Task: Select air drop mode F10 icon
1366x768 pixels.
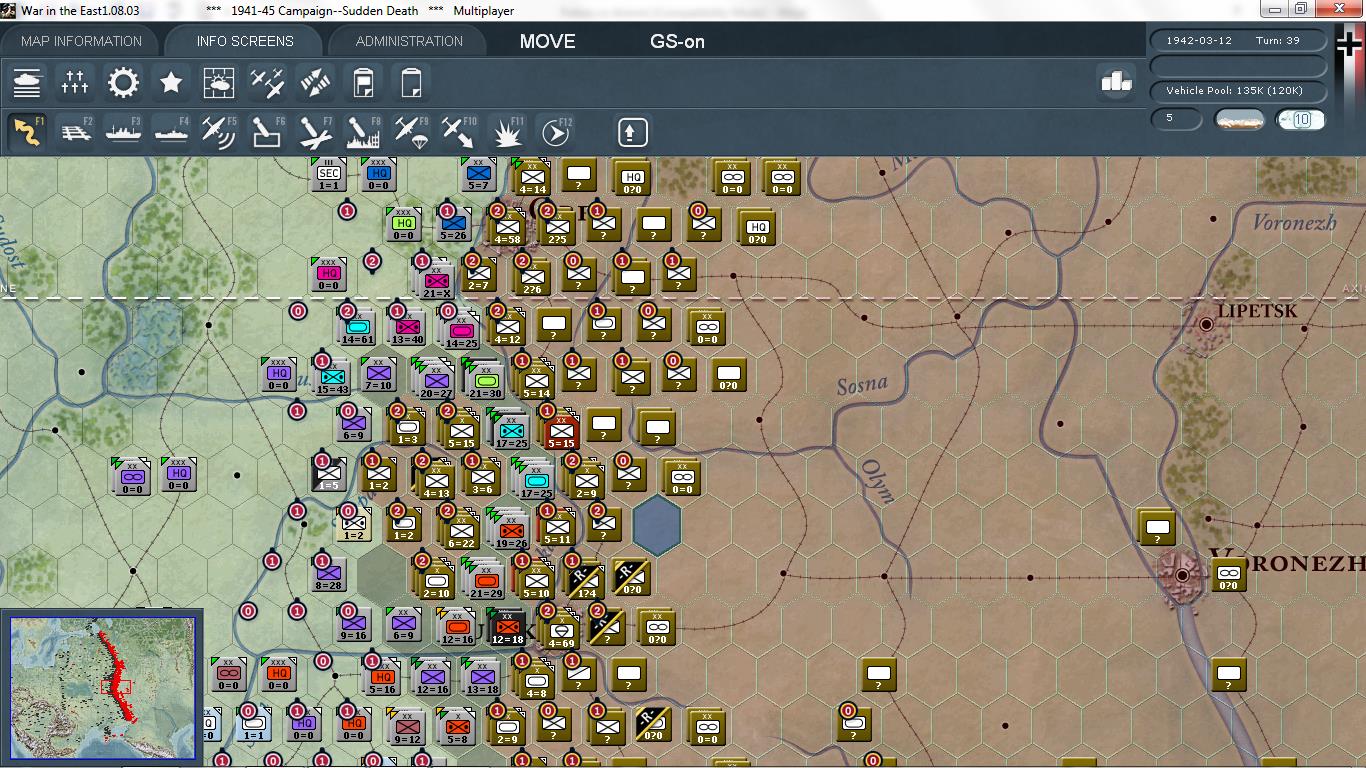Action: pos(459,131)
